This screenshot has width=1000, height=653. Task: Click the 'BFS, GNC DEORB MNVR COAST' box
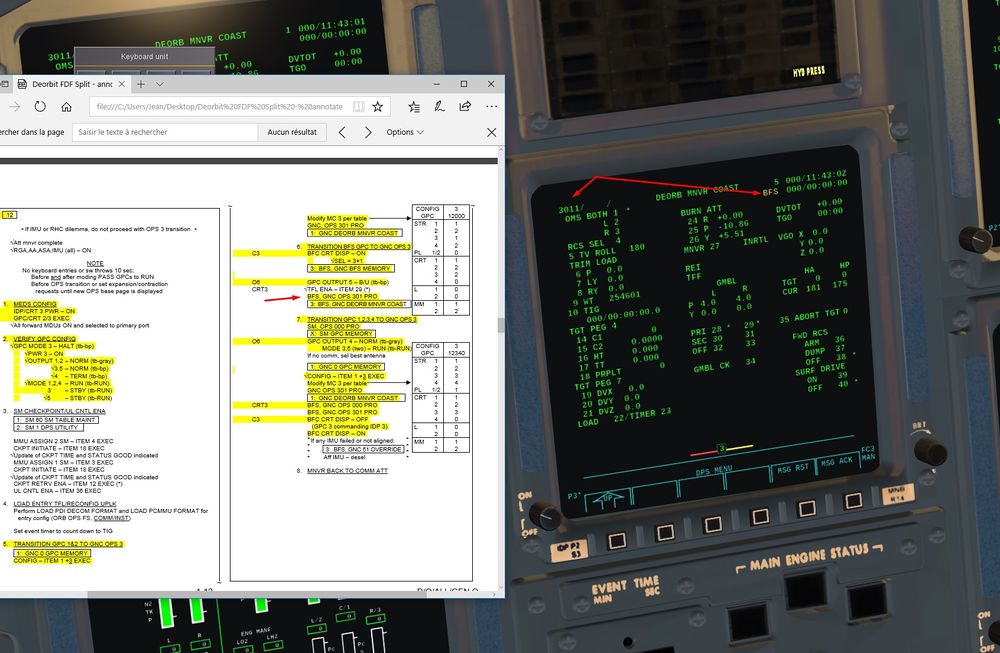point(358,304)
